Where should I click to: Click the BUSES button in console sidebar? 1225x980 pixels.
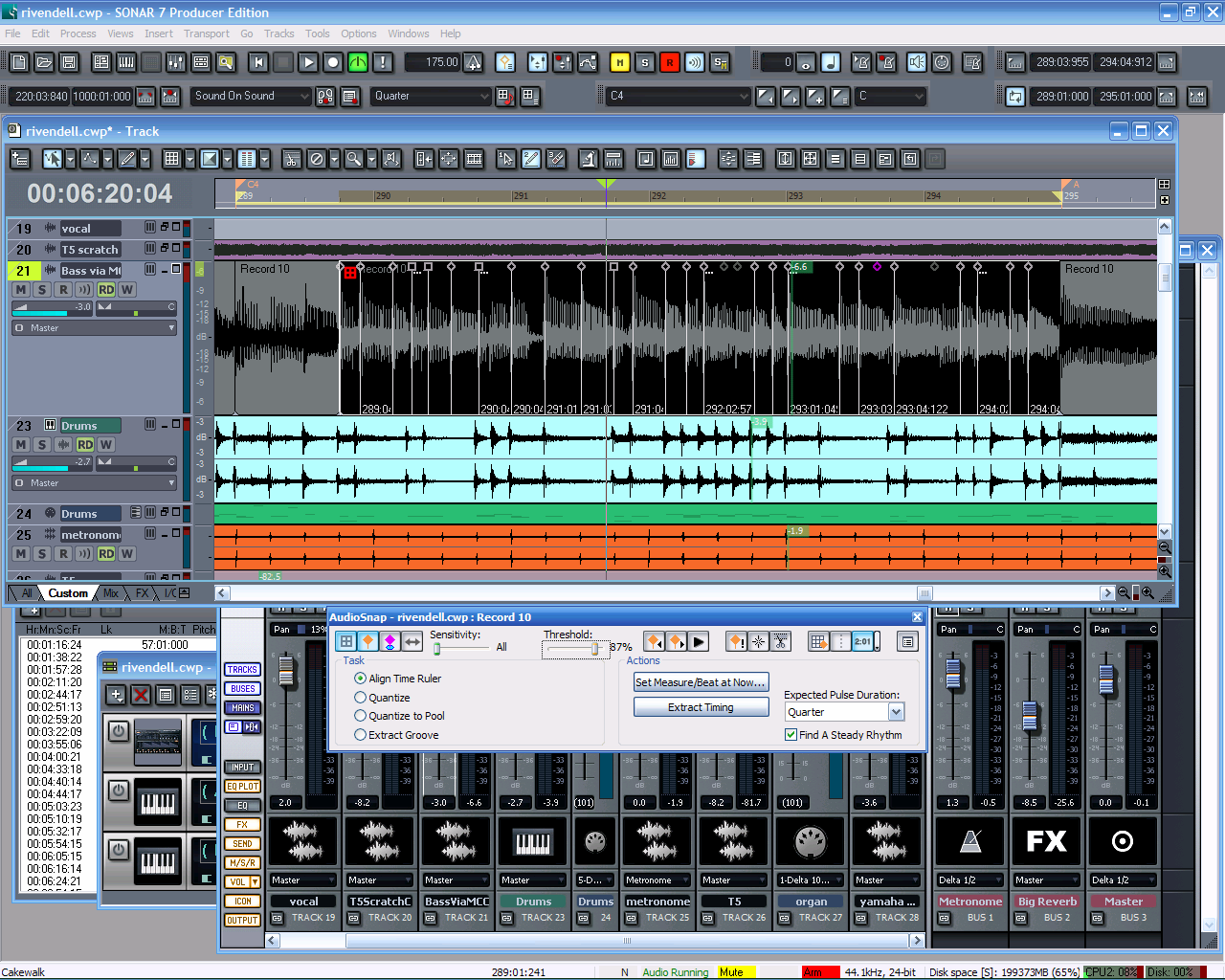coord(242,689)
